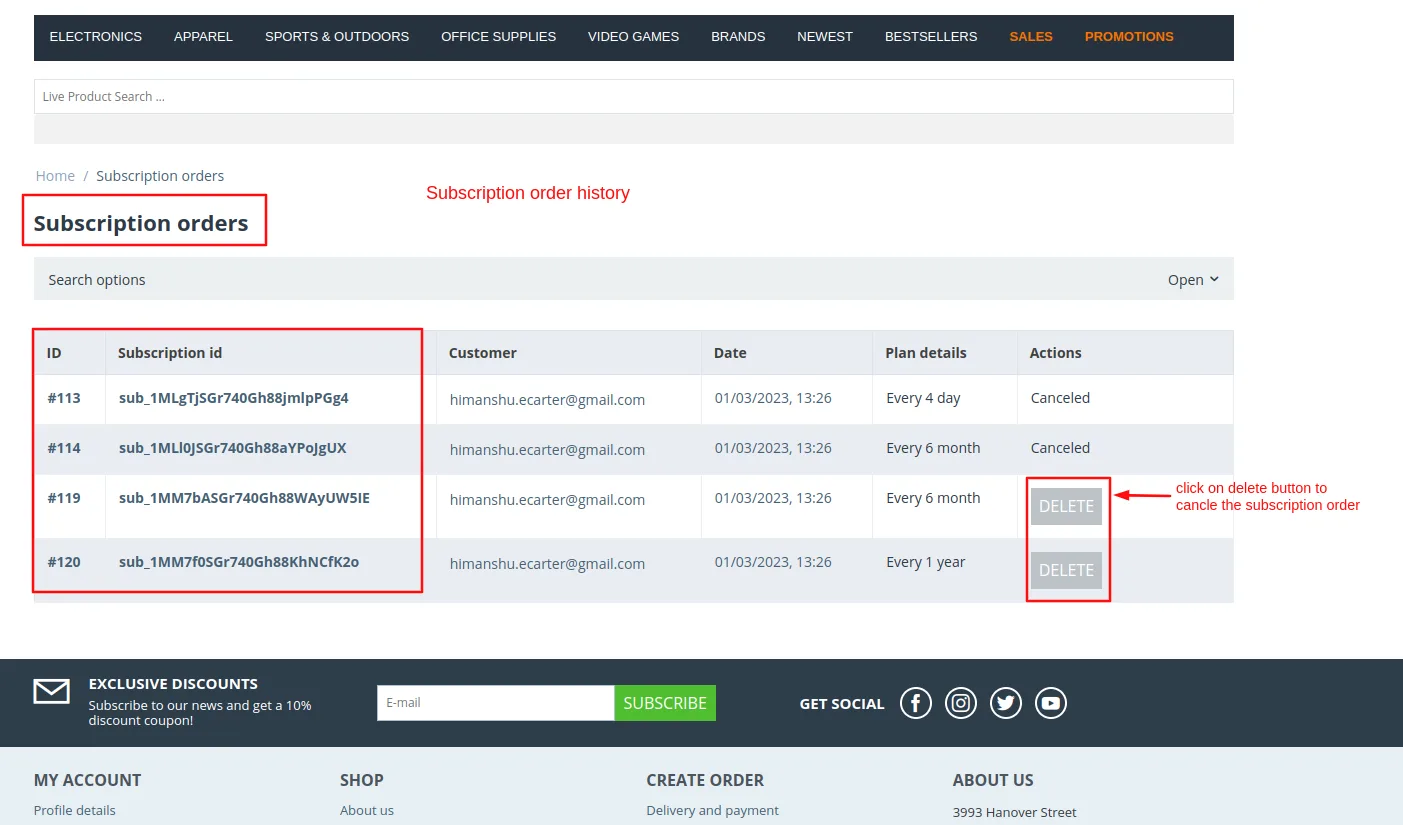Click the Create Order footer heading
1403x825 pixels.
click(705, 780)
